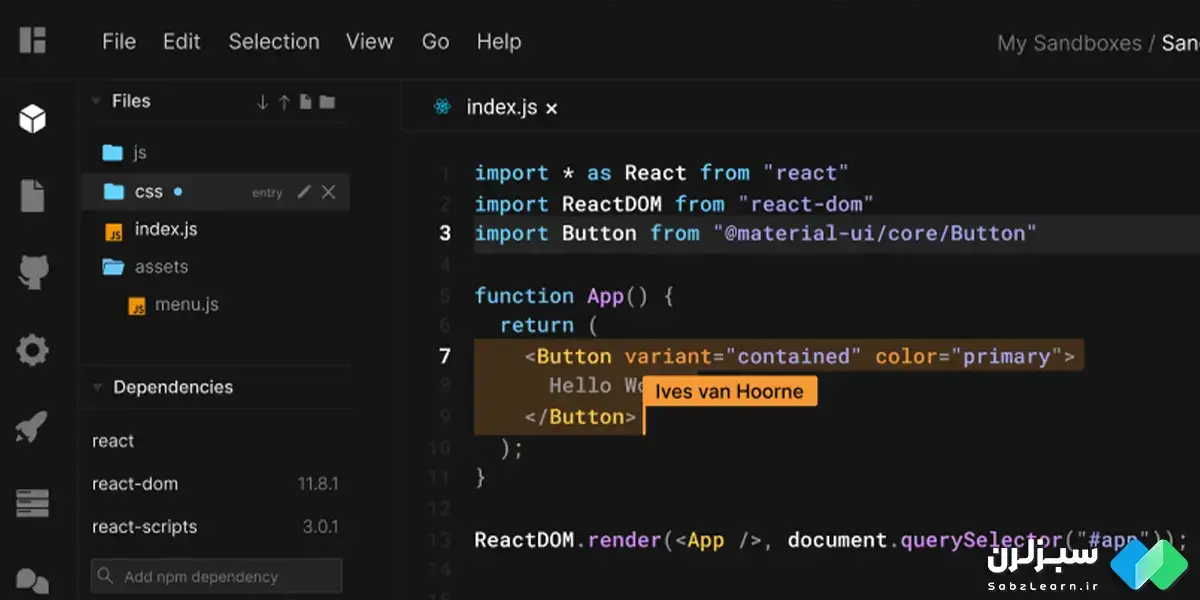This screenshot has height=600, width=1200.
Task: Open the Live chat bubbles icon
Action: [33, 581]
